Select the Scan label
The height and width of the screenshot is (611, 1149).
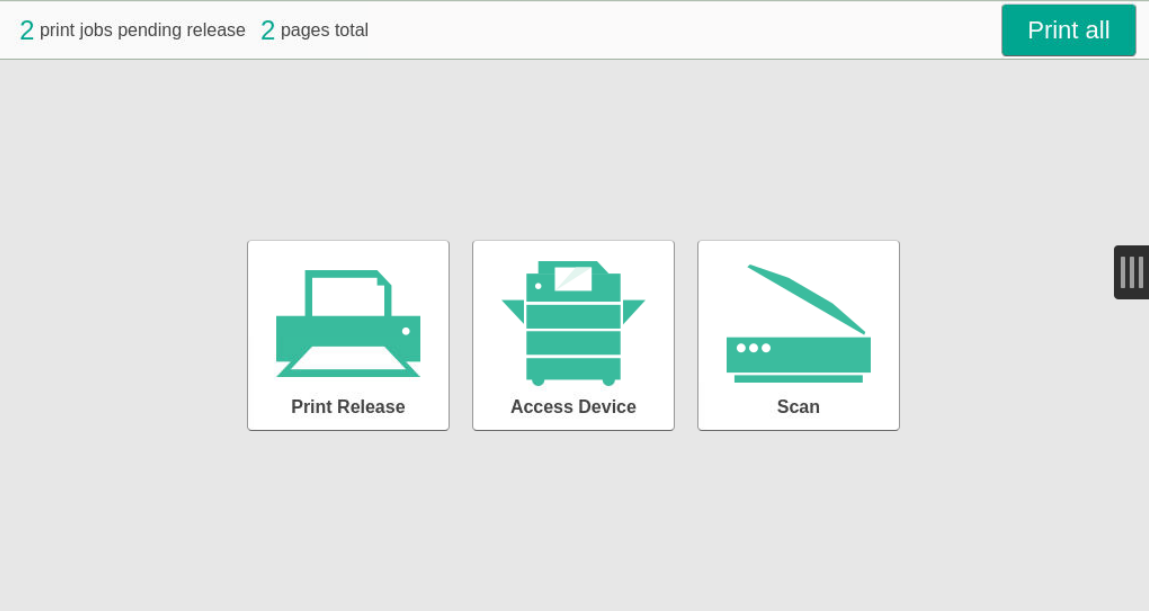[798, 407]
